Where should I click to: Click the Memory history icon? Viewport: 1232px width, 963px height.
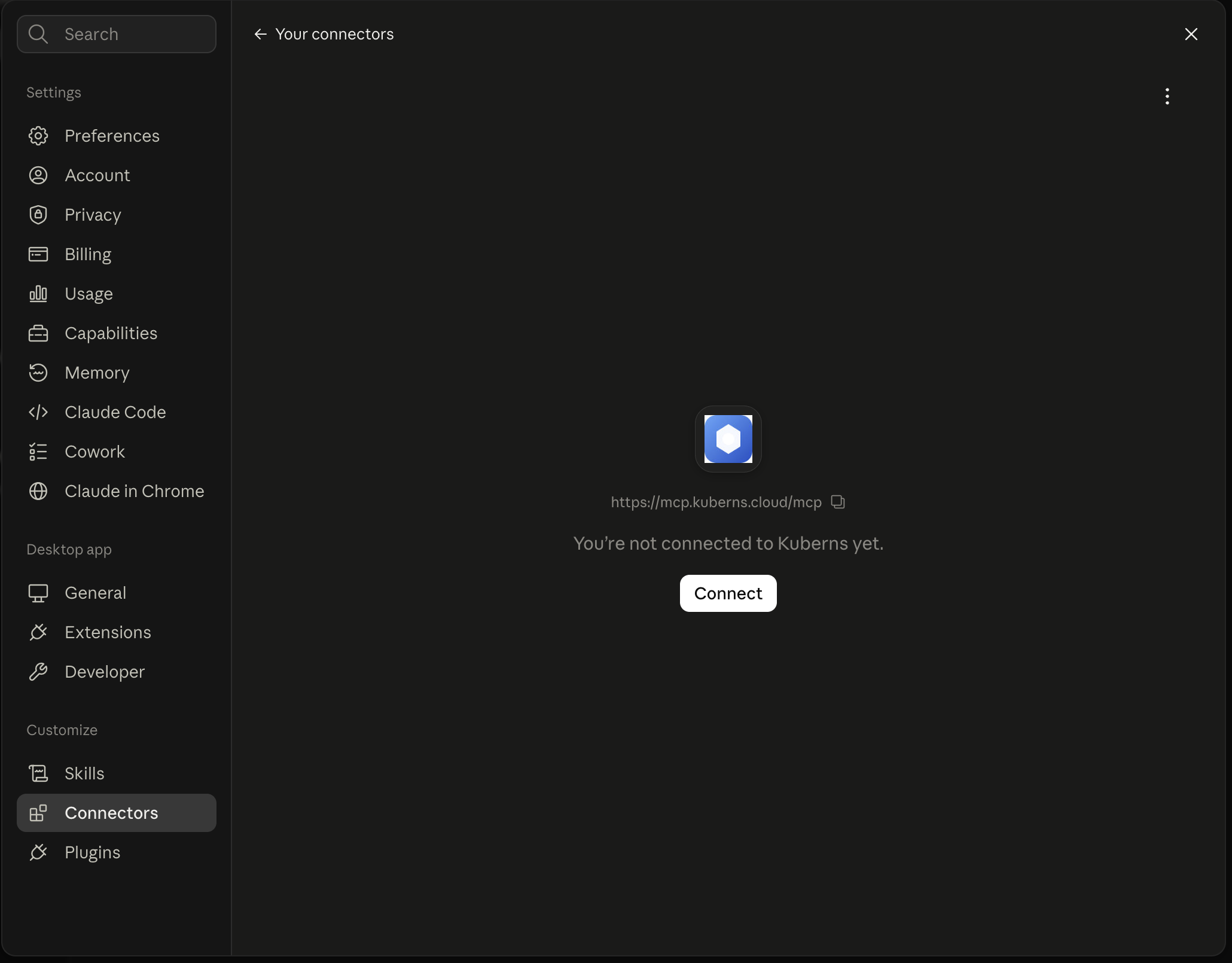tap(38, 373)
